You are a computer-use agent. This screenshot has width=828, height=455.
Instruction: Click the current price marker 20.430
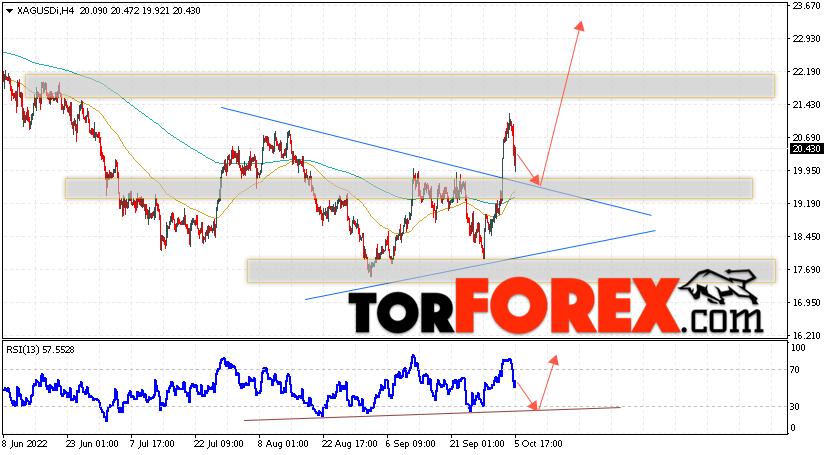click(806, 149)
